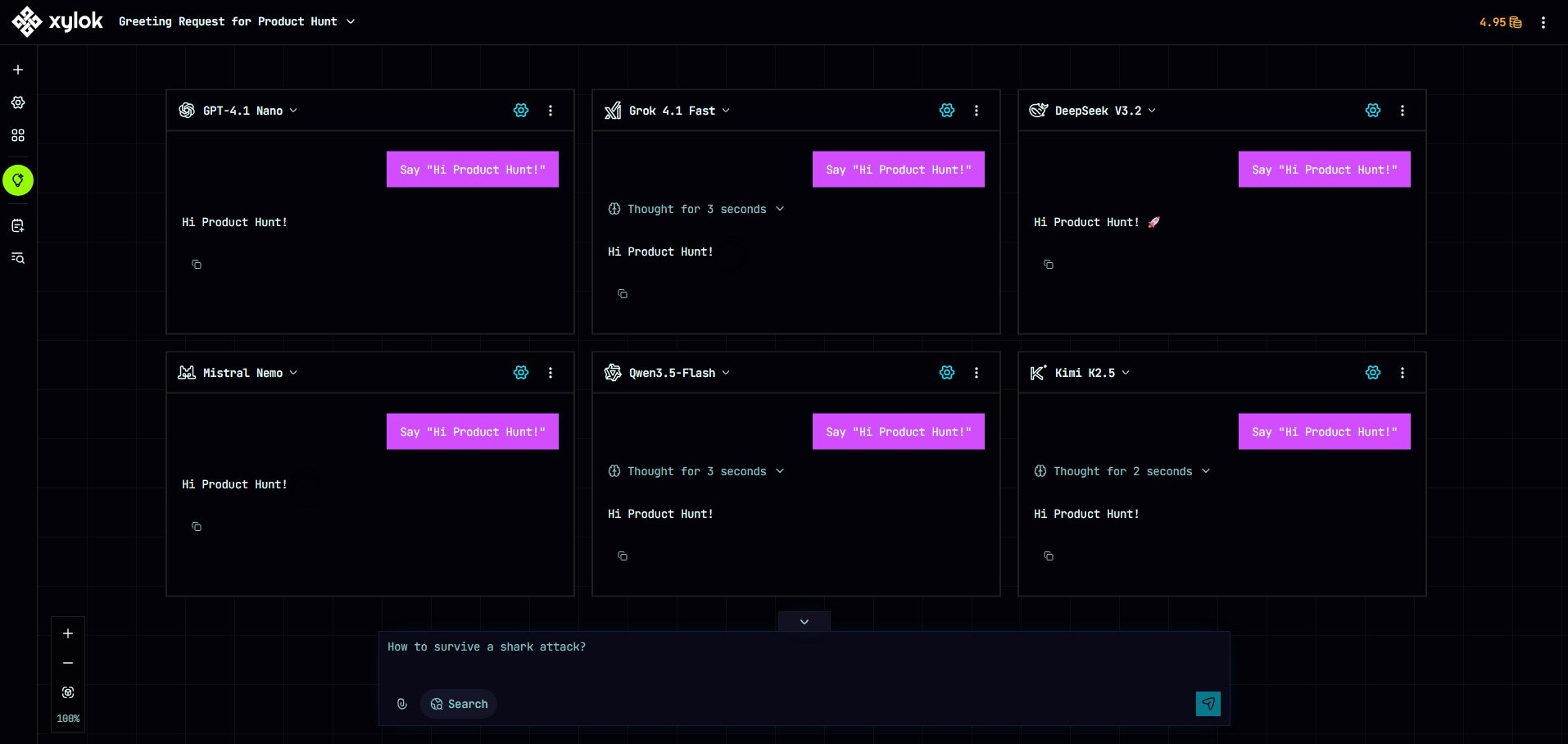Open more options for Mistral Nemo panel

(551, 373)
